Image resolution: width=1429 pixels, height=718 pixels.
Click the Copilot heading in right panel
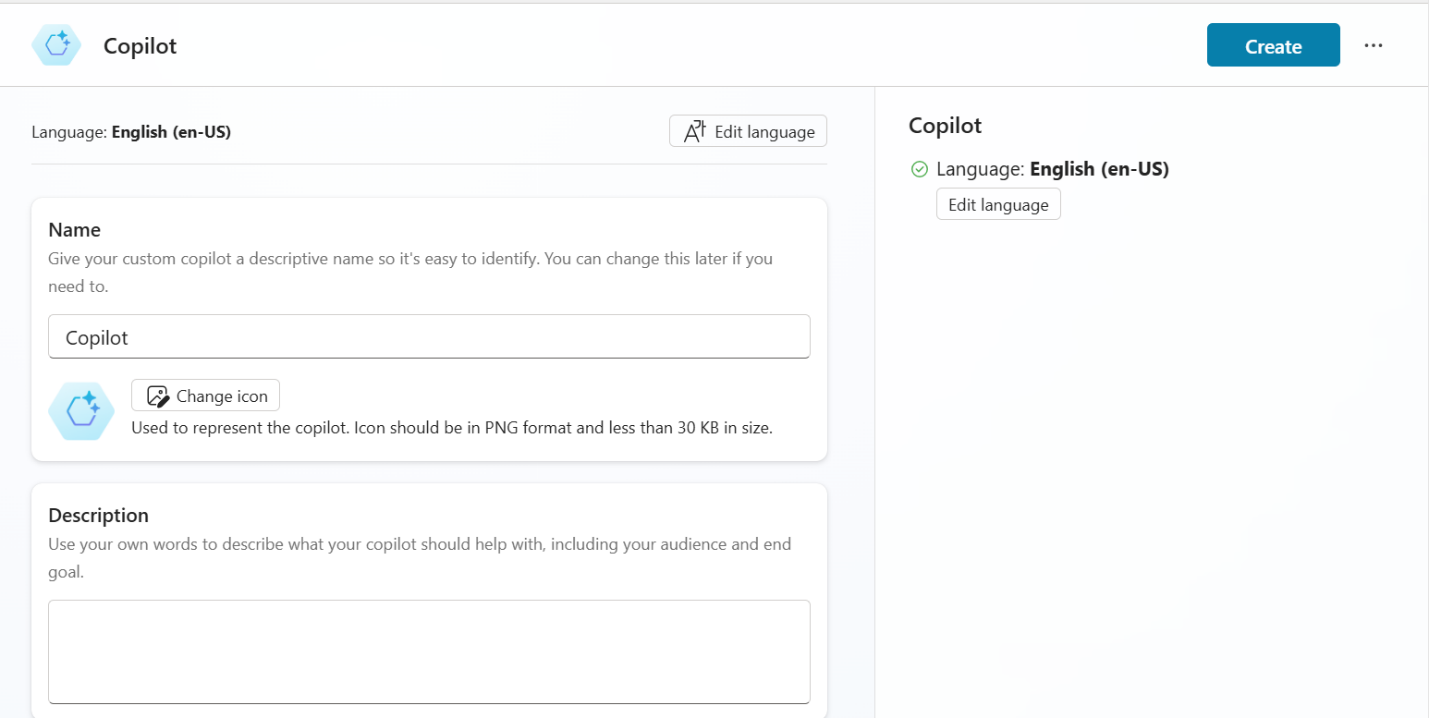point(945,125)
